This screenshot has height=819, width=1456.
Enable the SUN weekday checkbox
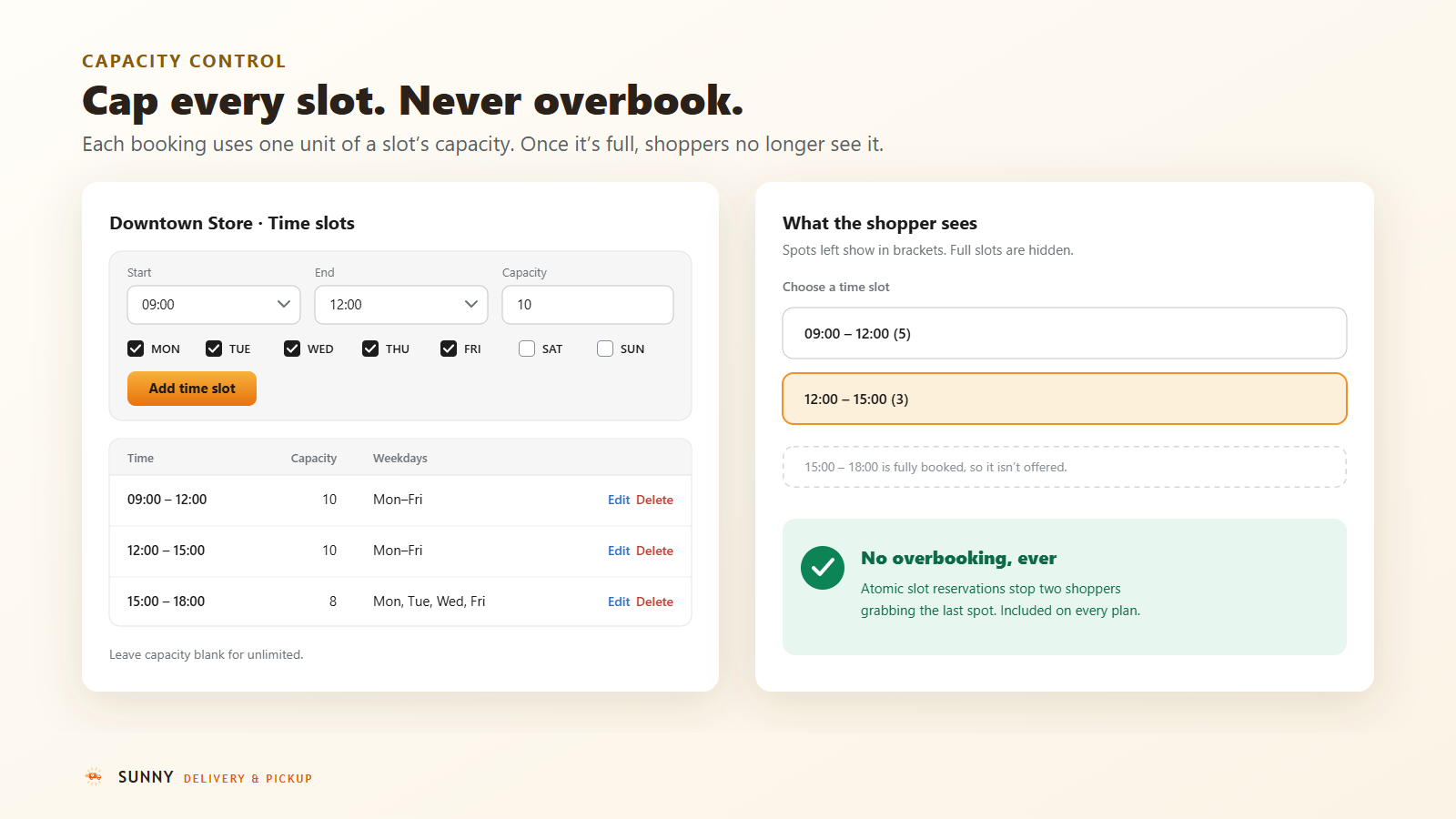tap(605, 349)
